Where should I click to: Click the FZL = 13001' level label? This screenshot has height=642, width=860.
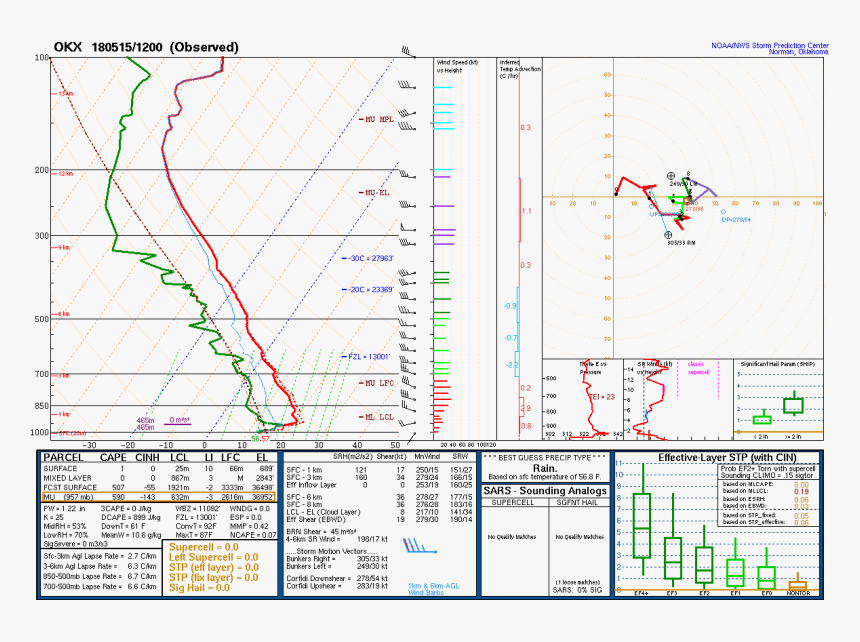click(x=368, y=356)
